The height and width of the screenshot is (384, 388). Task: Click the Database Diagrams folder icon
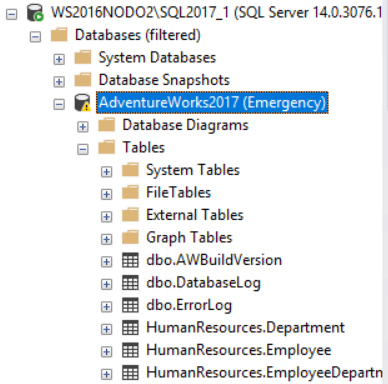(106, 125)
